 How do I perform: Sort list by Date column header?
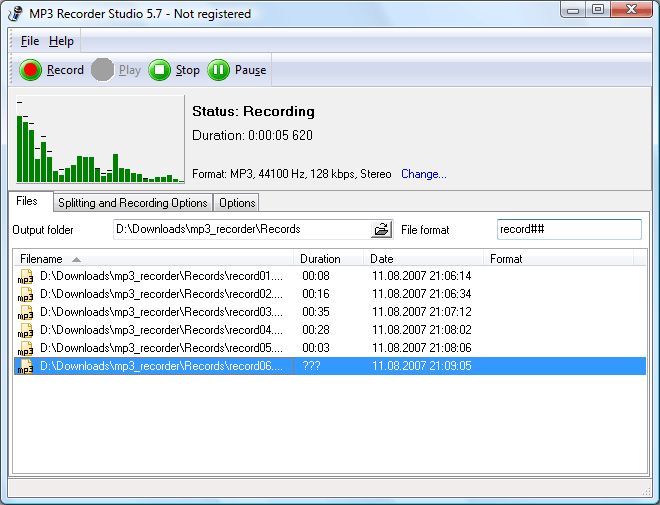pyautogui.click(x=423, y=259)
